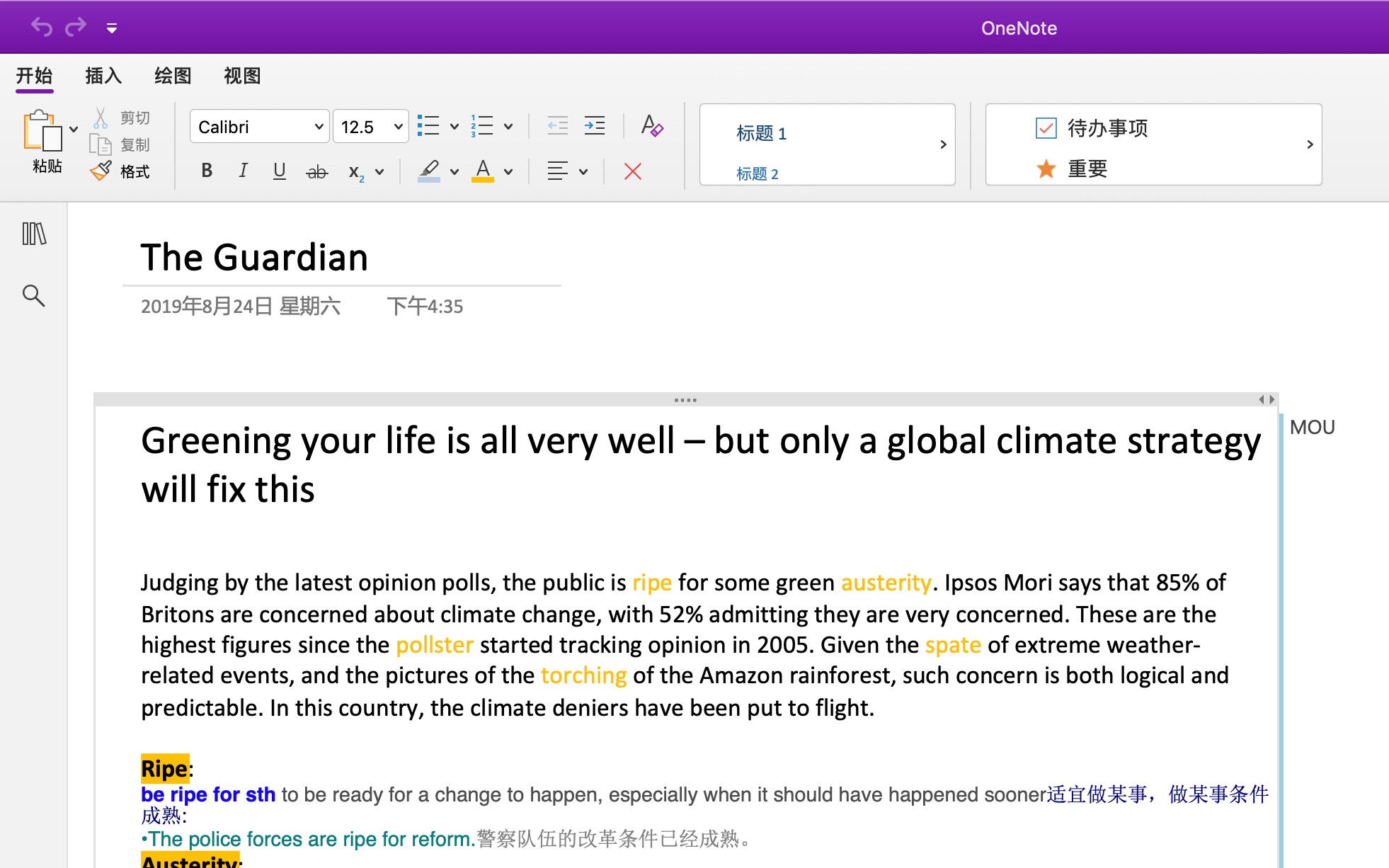Apply the 重要 star tag

1073,169
